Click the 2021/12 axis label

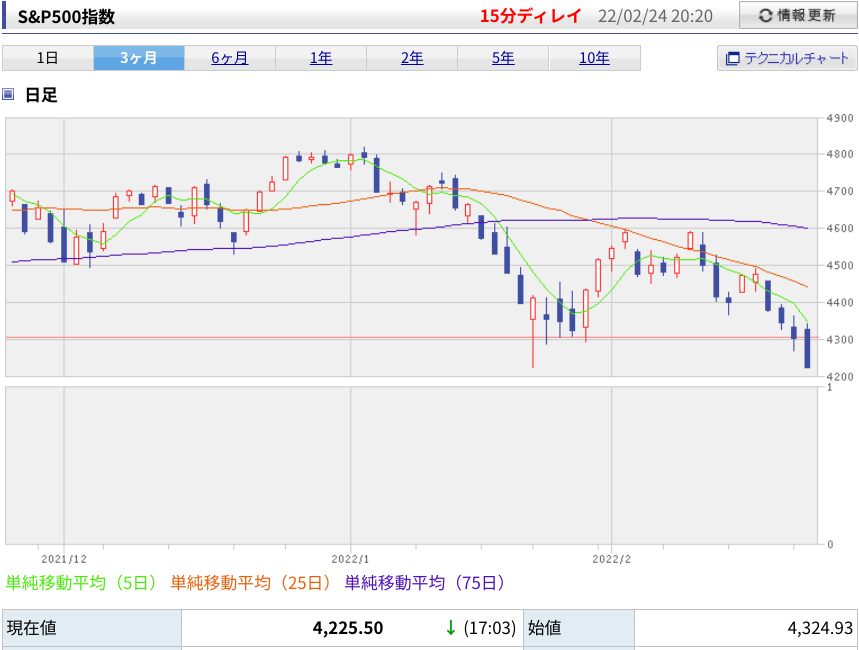[x=64, y=559]
